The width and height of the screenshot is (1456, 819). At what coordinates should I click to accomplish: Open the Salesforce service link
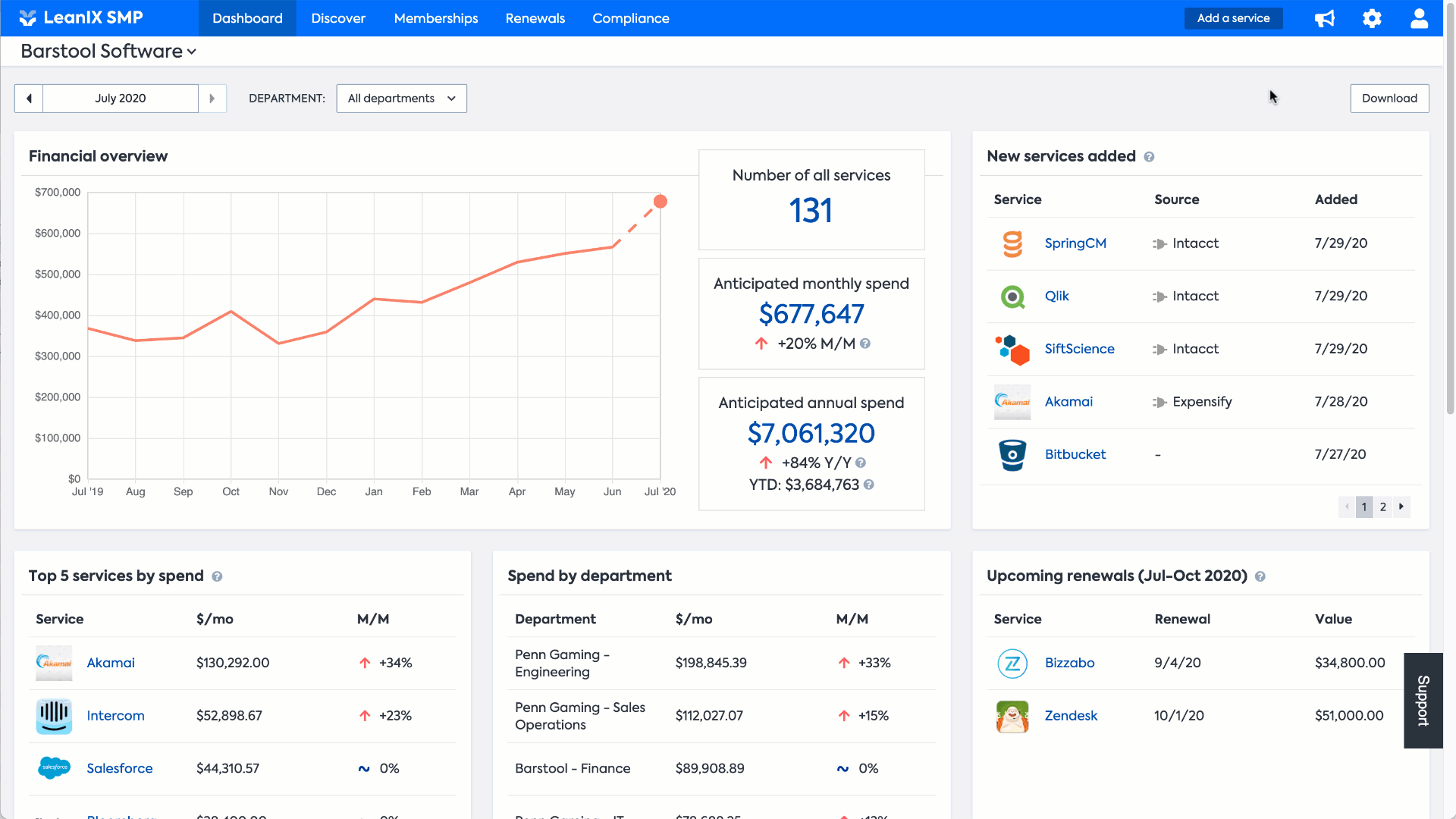click(x=120, y=768)
